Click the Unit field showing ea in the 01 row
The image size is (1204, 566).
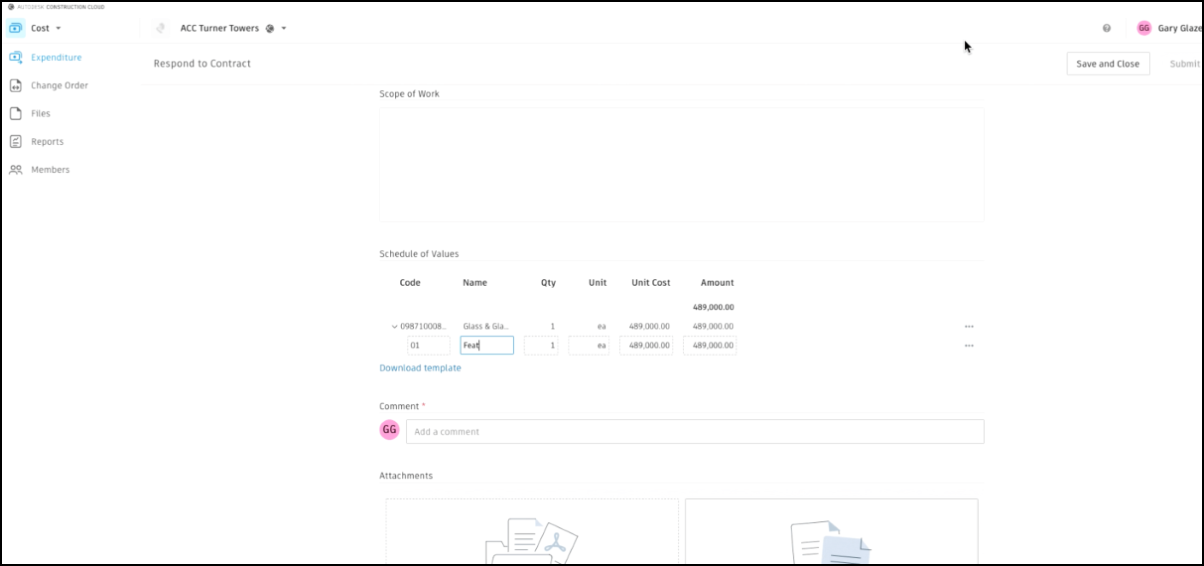tap(589, 345)
